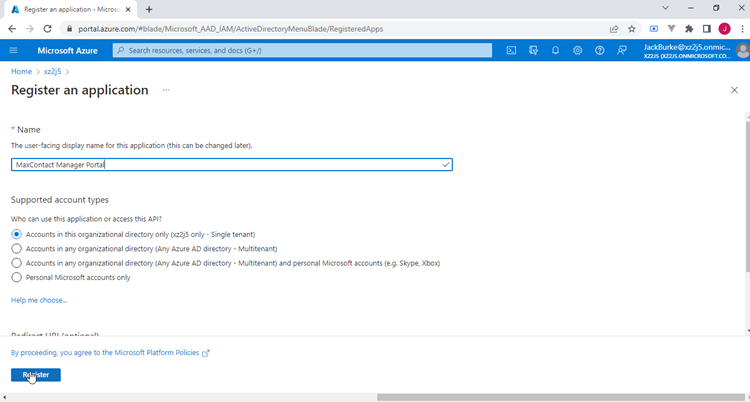
Task: Open the Feedback icon in Azure header
Action: tap(622, 50)
